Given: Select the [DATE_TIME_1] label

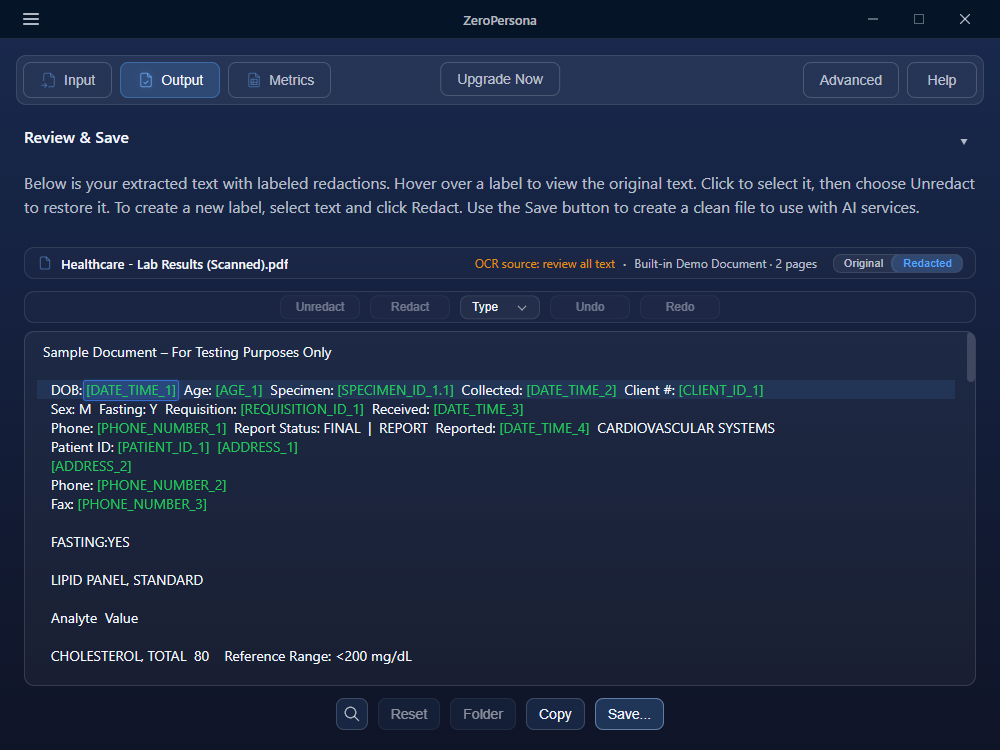Looking at the screenshot, I should click(131, 390).
